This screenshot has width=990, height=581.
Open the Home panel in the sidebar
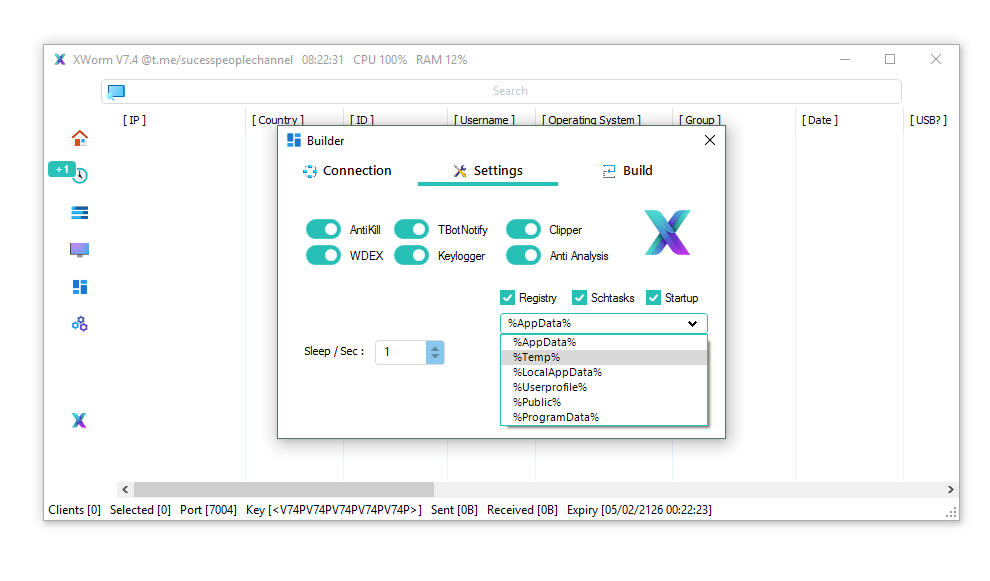coord(79,138)
